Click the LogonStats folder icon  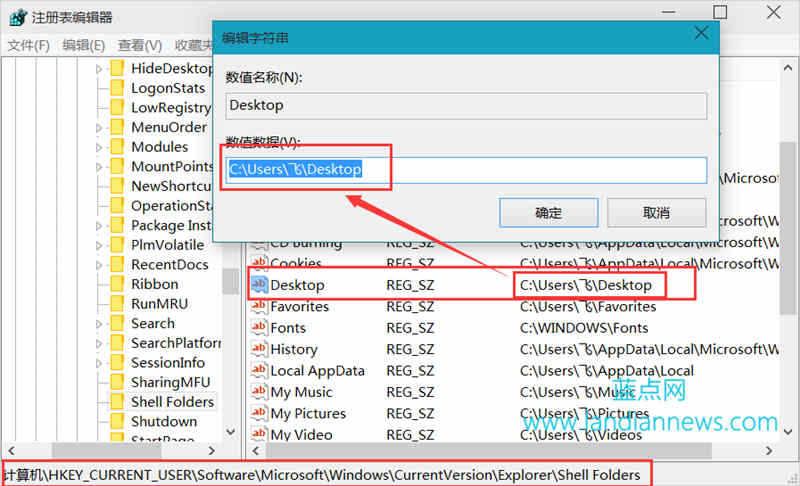(117, 88)
